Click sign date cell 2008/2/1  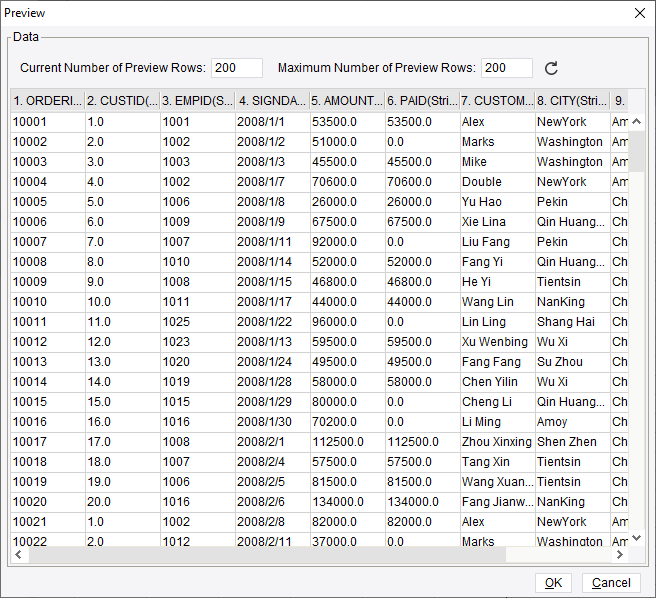coord(272,442)
